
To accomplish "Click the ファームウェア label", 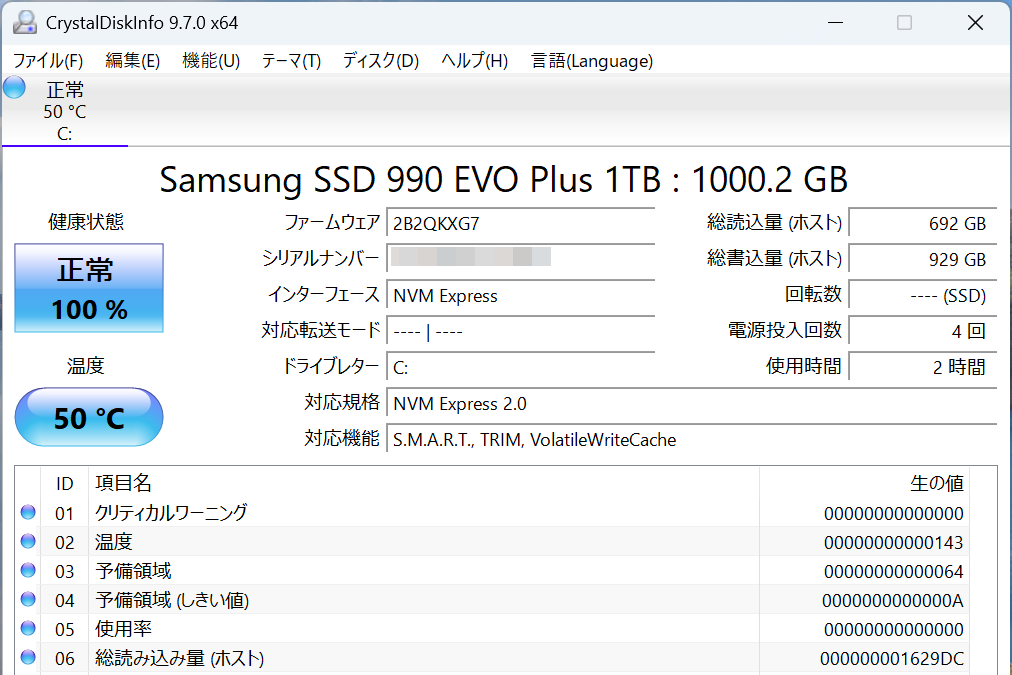I will coord(332,223).
